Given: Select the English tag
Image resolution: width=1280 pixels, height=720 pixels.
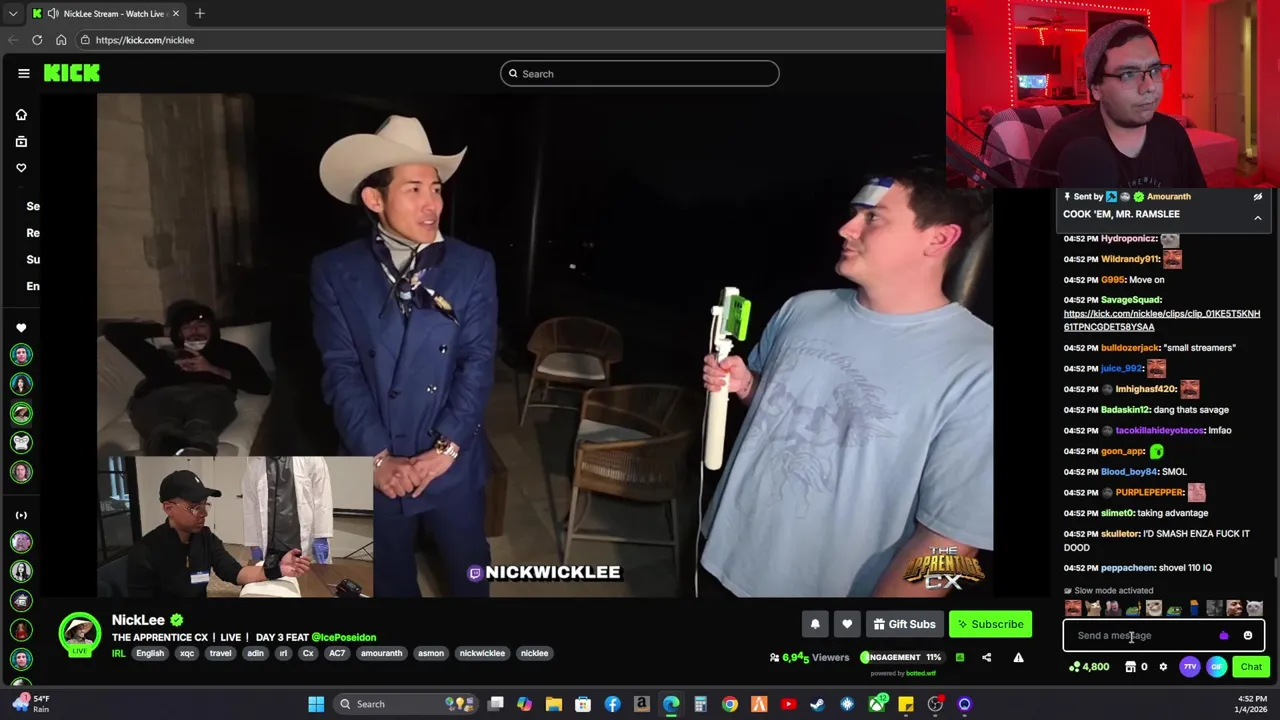Looking at the screenshot, I should coord(150,653).
